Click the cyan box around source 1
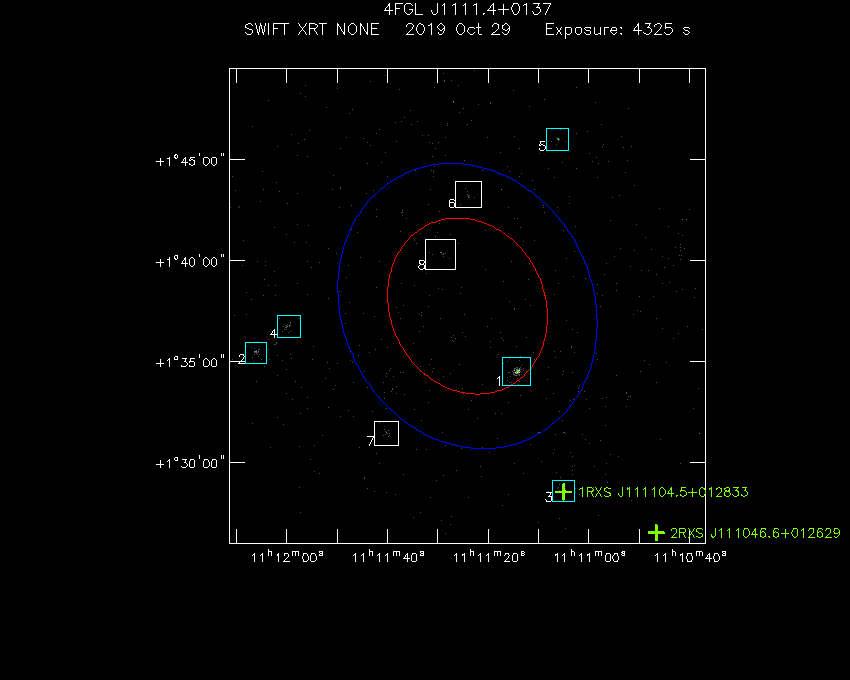The image size is (850, 680). pos(516,371)
